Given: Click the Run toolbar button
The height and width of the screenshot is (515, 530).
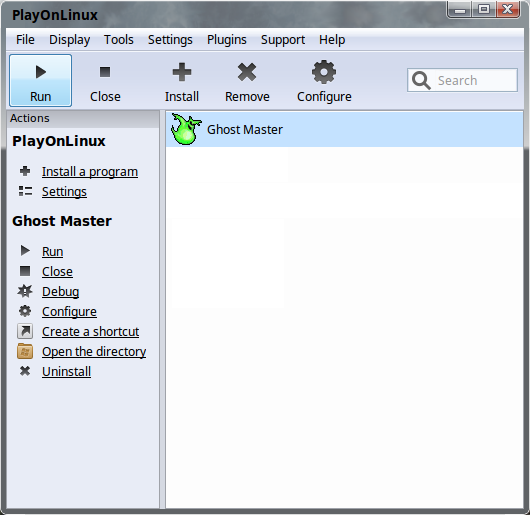Looking at the screenshot, I should [x=41, y=80].
